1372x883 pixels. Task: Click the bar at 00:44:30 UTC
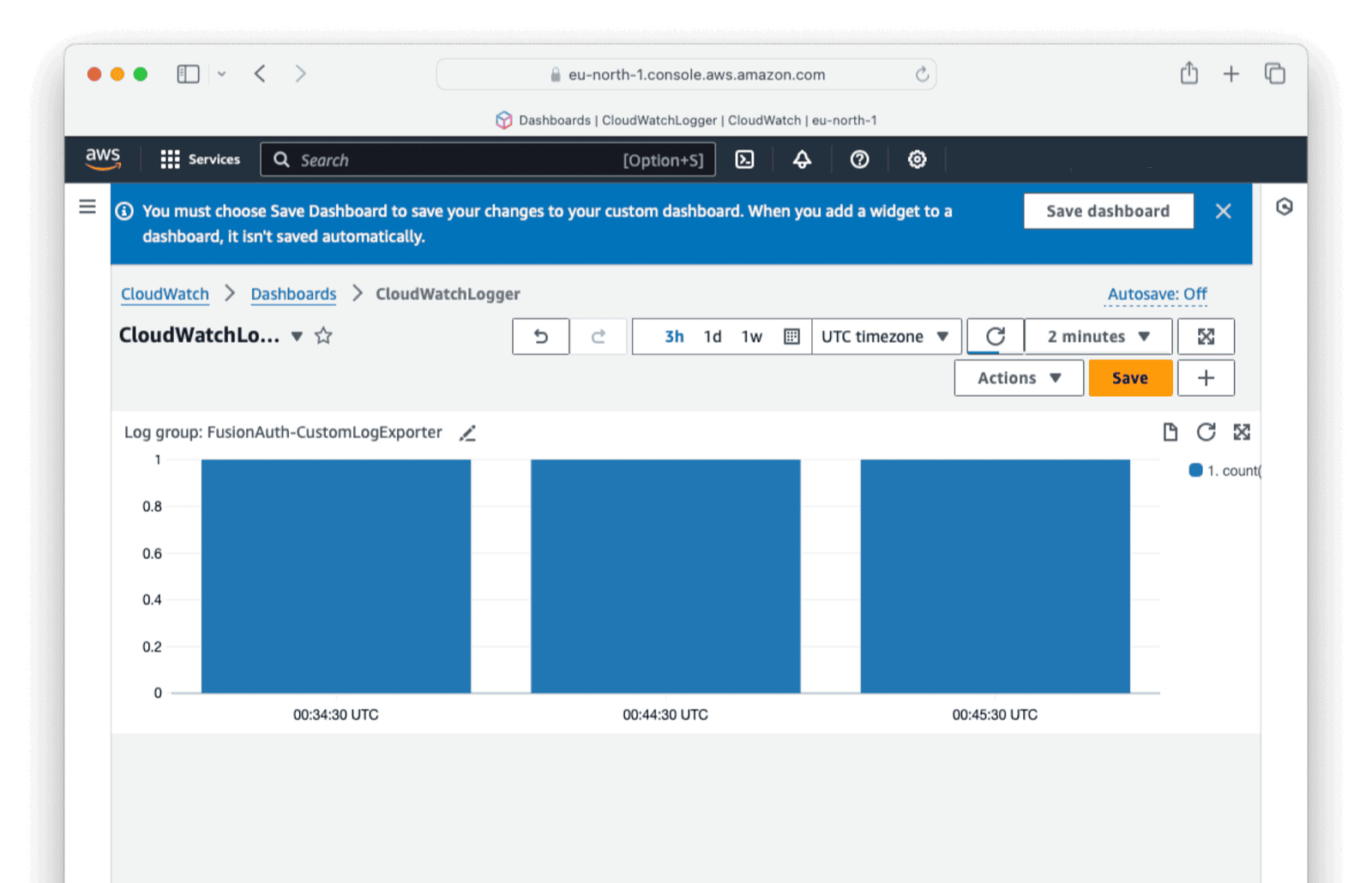pos(665,576)
